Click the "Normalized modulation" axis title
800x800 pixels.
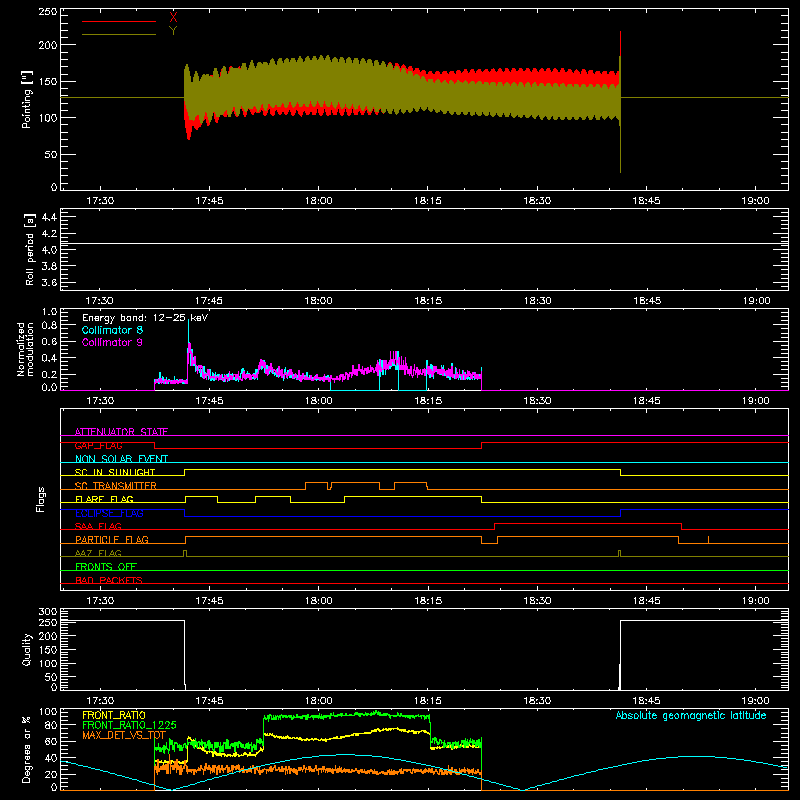(26, 349)
